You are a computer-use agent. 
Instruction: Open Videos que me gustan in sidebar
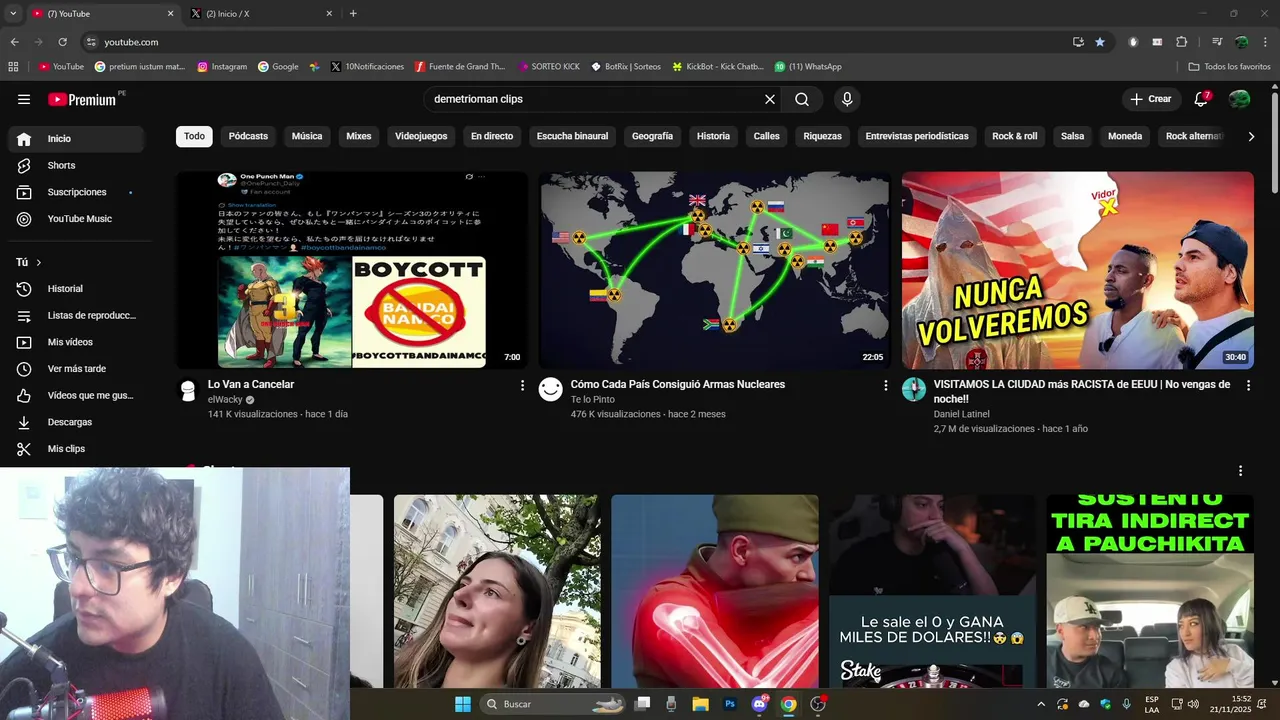click(76, 395)
